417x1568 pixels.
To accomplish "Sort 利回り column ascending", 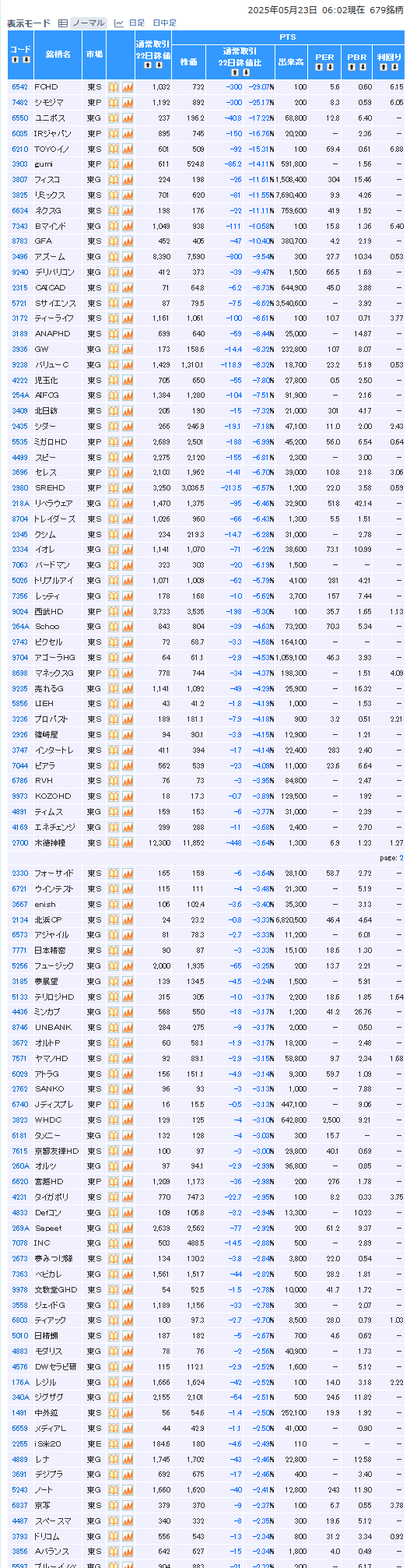I will tap(382, 67).
